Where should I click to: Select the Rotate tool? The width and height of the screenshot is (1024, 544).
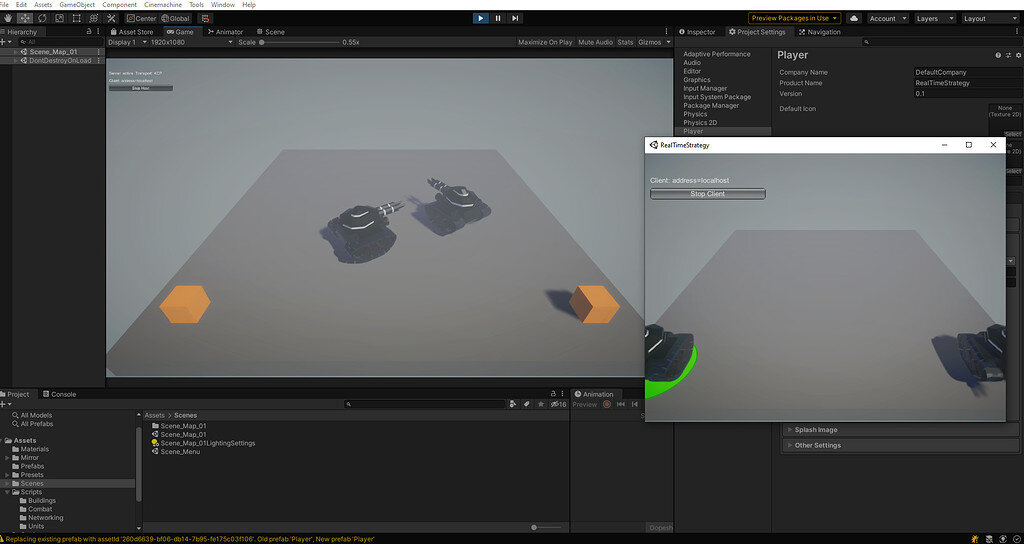[x=42, y=18]
